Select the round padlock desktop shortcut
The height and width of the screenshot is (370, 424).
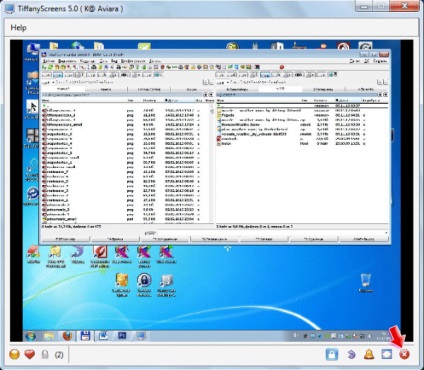coord(144,285)
